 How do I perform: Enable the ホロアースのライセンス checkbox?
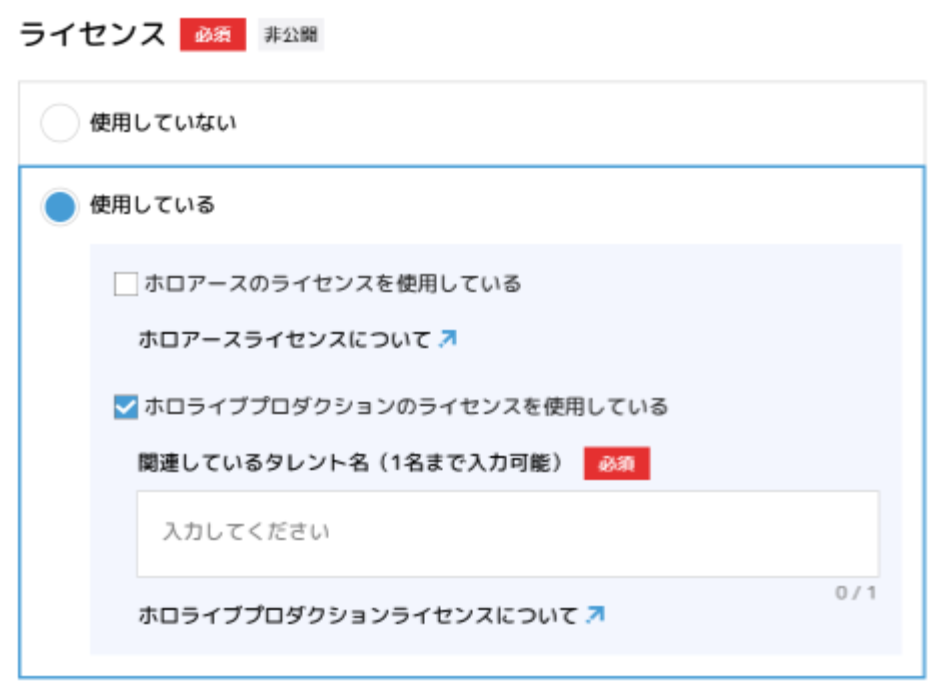click(x=126, y=285)
